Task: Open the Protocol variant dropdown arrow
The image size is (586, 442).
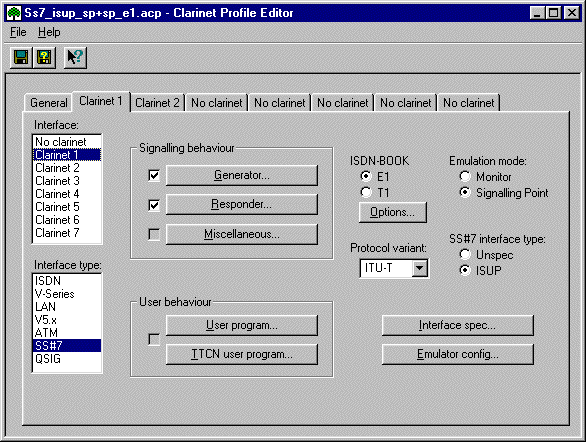Action: (x=420, y=268)
